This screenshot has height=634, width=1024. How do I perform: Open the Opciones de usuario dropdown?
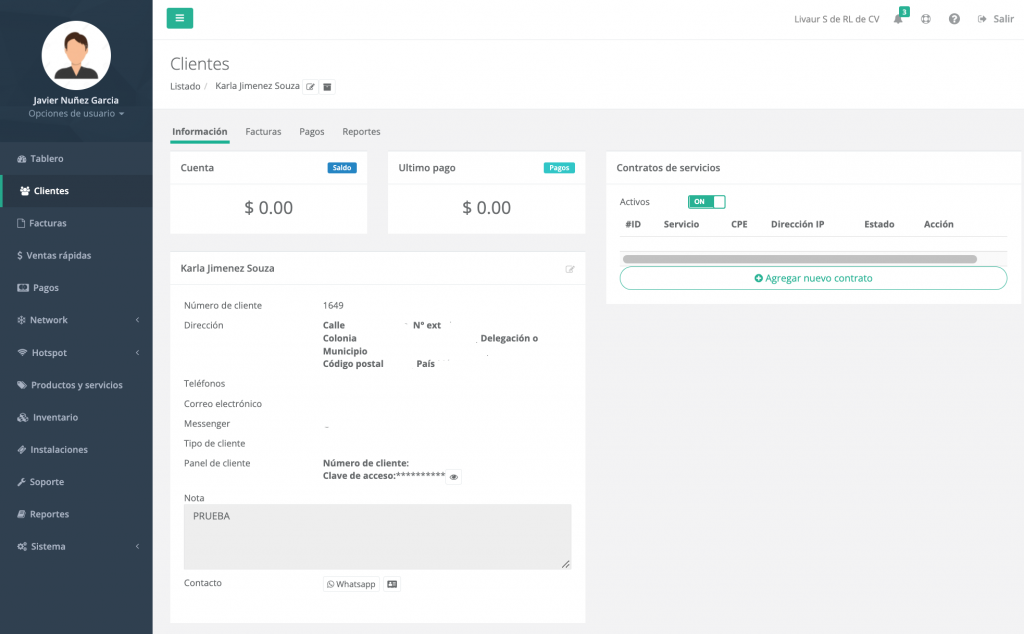pos(76,114)
